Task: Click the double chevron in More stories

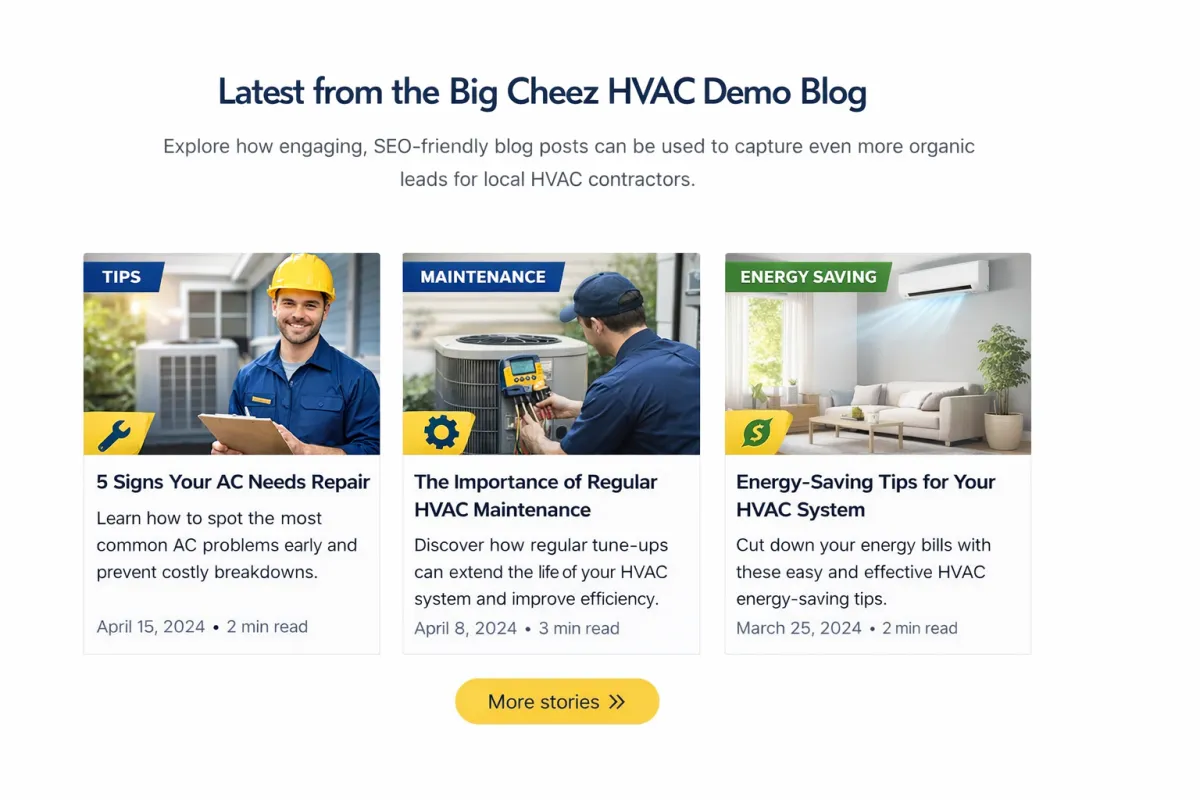Action: tap(617, 702)
